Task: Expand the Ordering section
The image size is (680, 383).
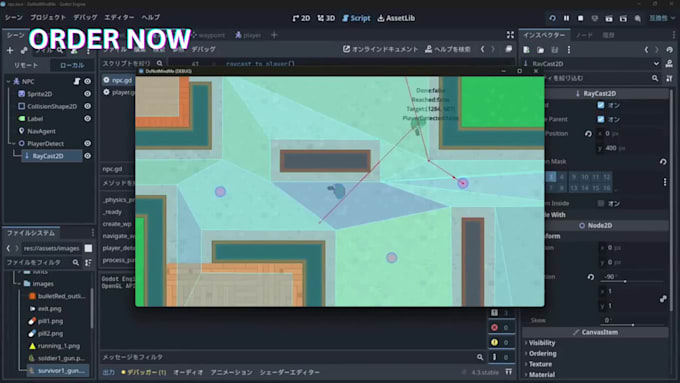Action: point(542,354)
